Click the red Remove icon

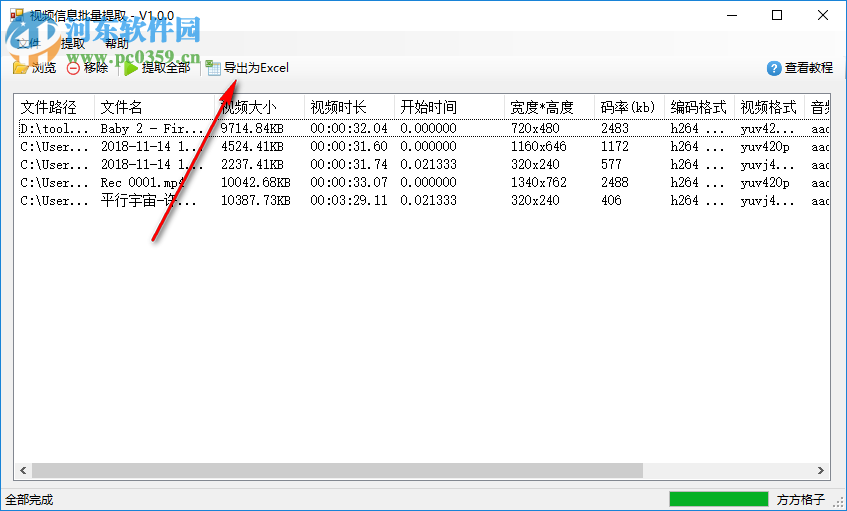tap(73, 68)
